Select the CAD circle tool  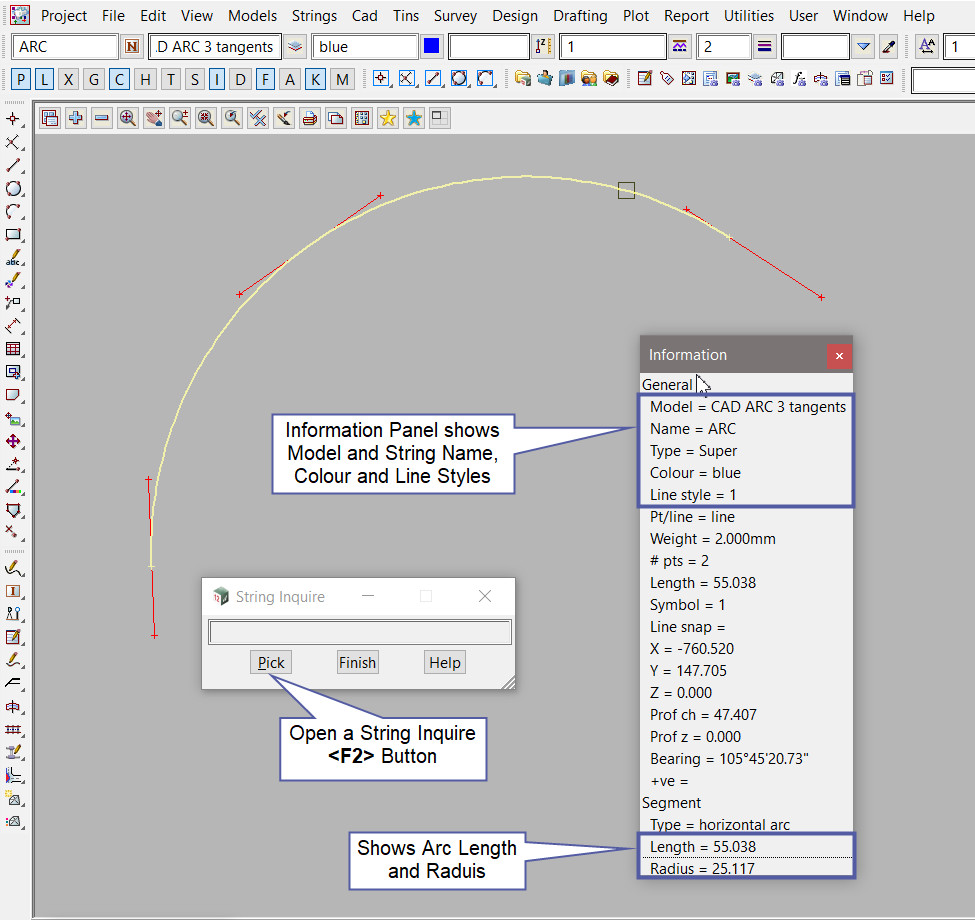click(x=14, y=188)
